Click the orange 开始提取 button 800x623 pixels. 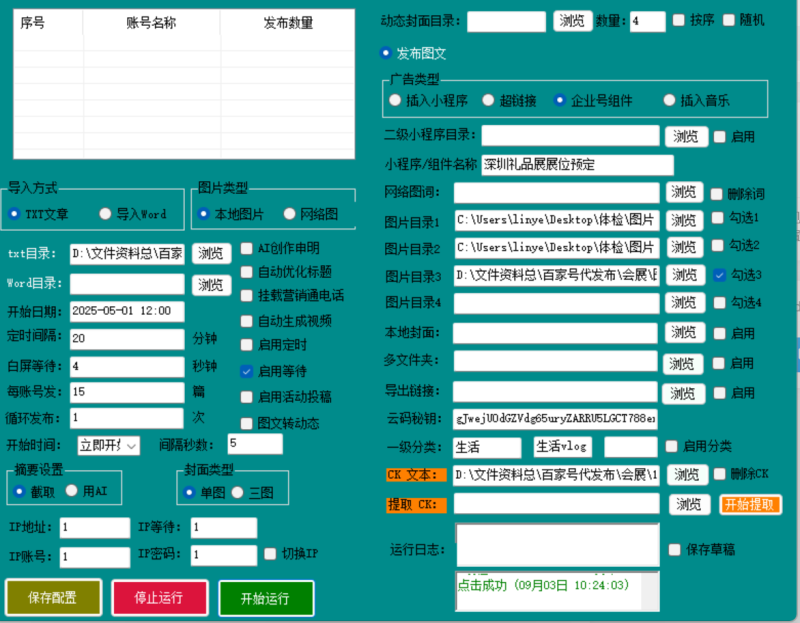[750, 504]
